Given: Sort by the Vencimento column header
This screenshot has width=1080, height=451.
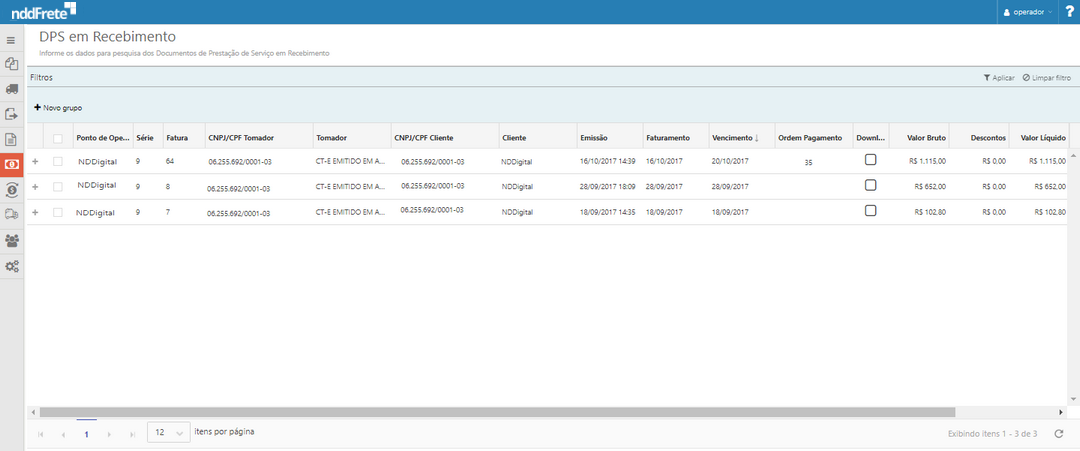Looking at the screenshot, I should pos(735,138).
